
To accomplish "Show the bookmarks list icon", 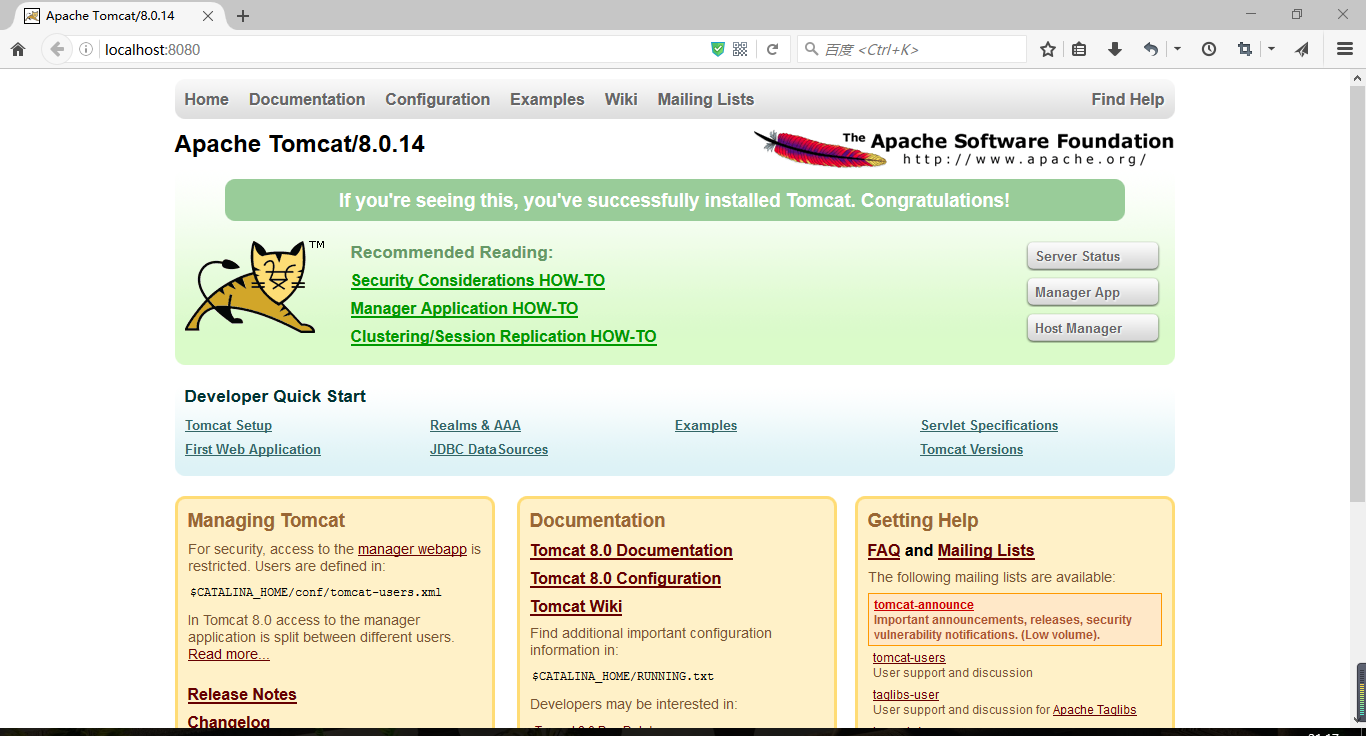I will coord(1079,49).
